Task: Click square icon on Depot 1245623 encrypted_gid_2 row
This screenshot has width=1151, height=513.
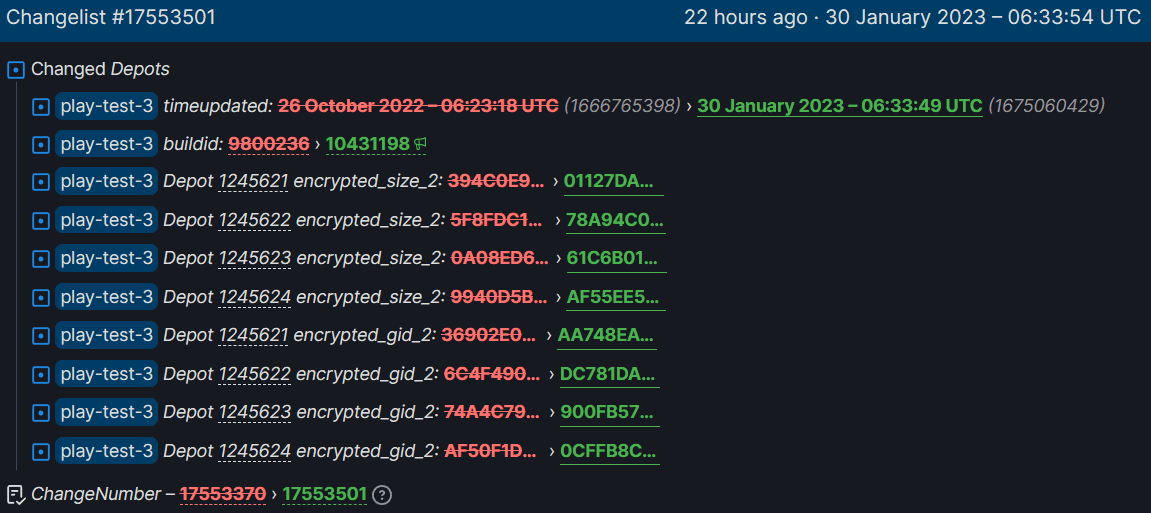Action: coord(41,412)
